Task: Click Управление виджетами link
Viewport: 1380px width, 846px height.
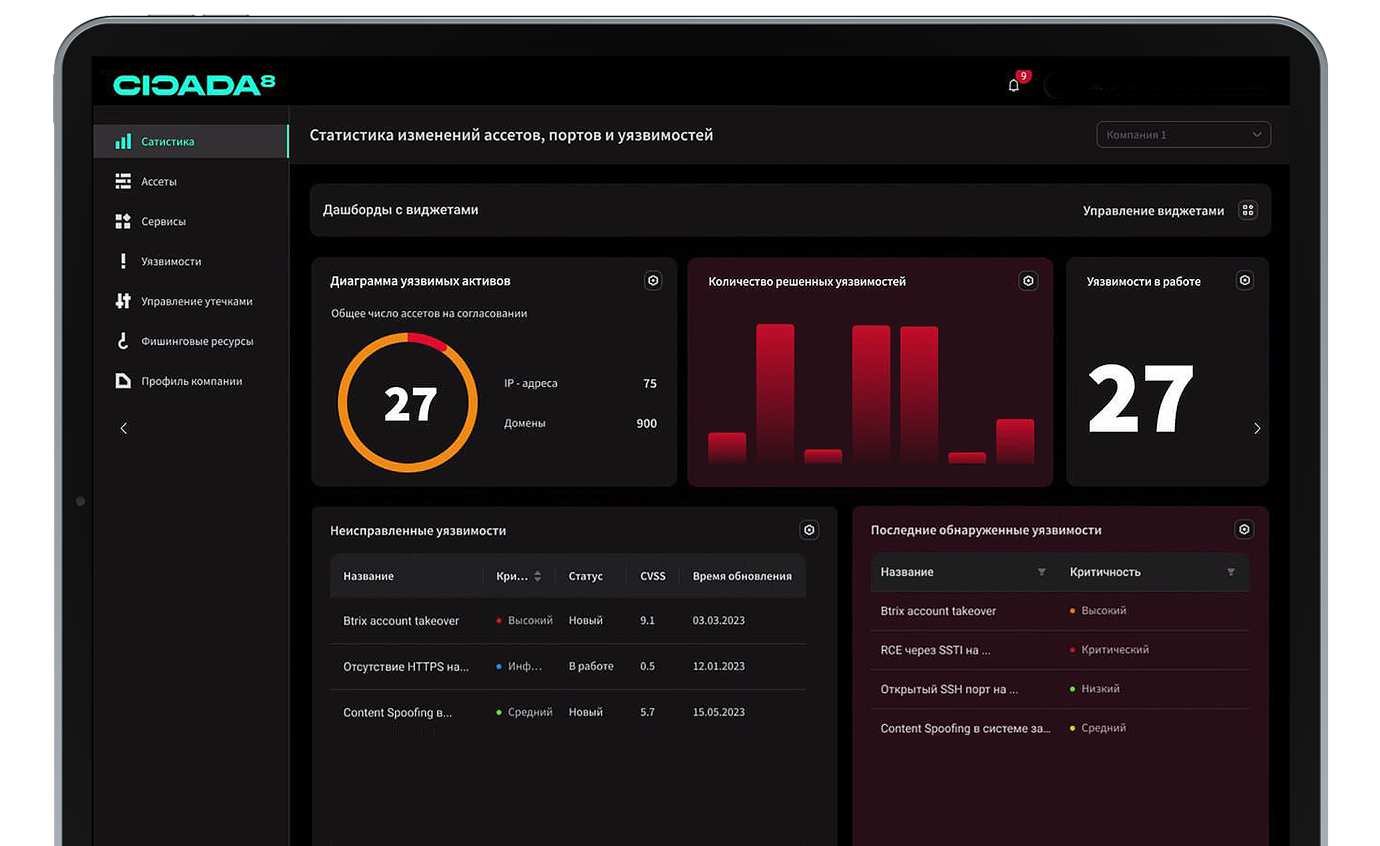Action: click(1153, 211)
